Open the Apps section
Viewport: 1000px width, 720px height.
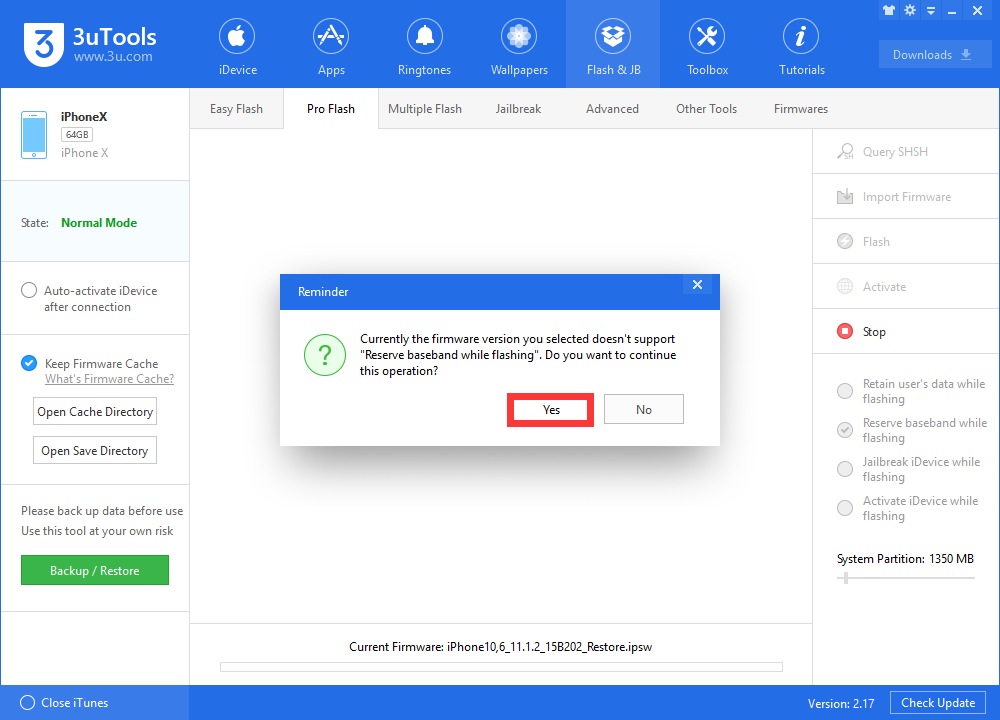331,45
